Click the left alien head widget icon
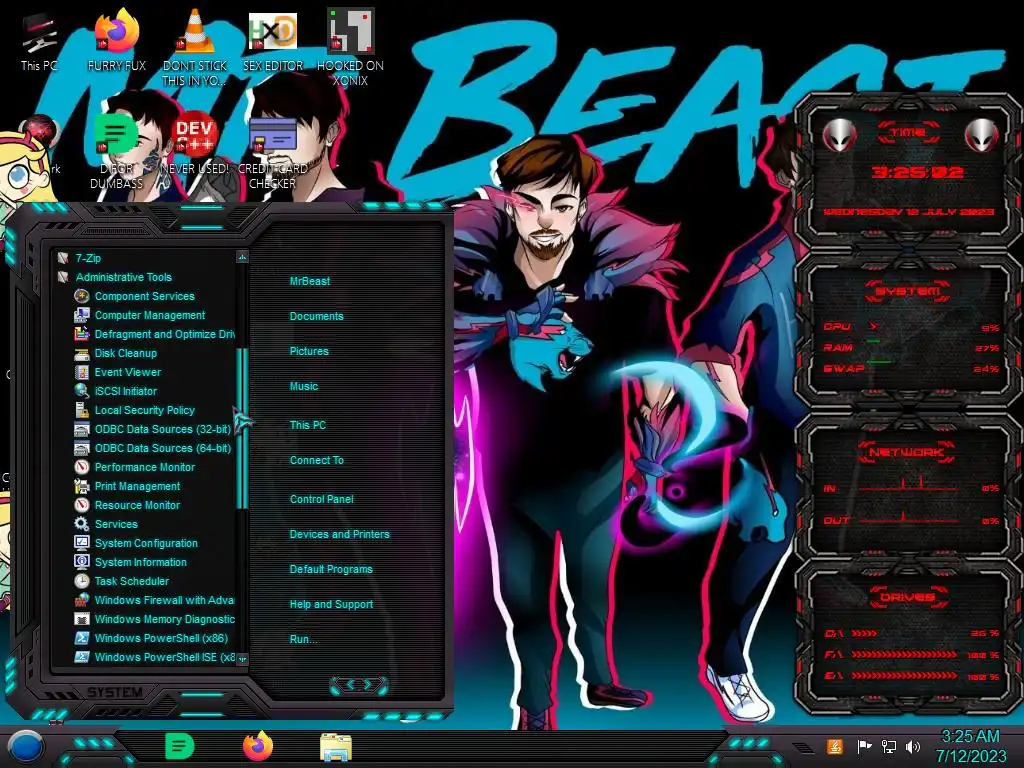1024x768 pixels. pyautogui.click(x=839, y=135)
